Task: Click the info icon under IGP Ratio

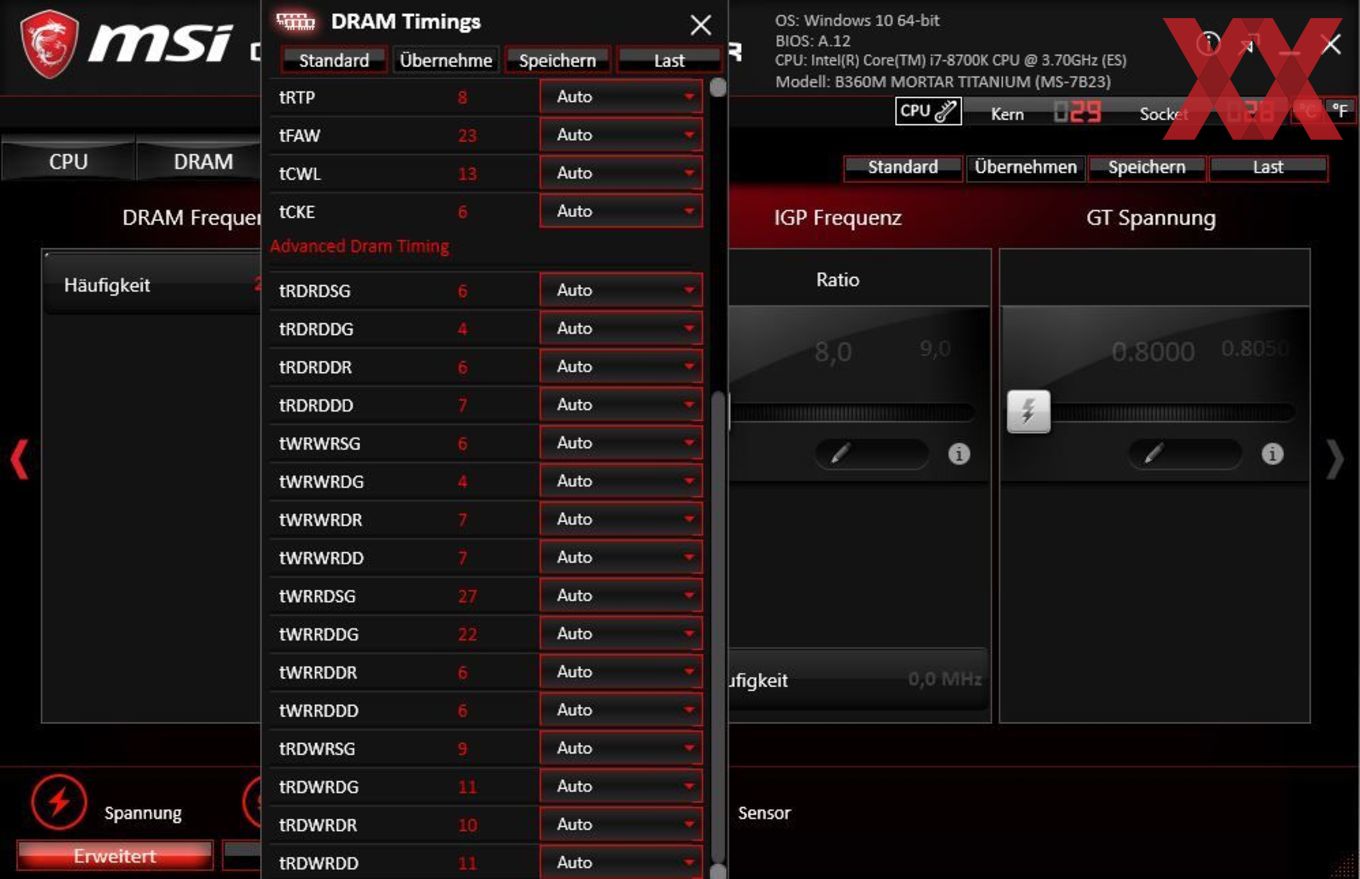Action: 959,454
